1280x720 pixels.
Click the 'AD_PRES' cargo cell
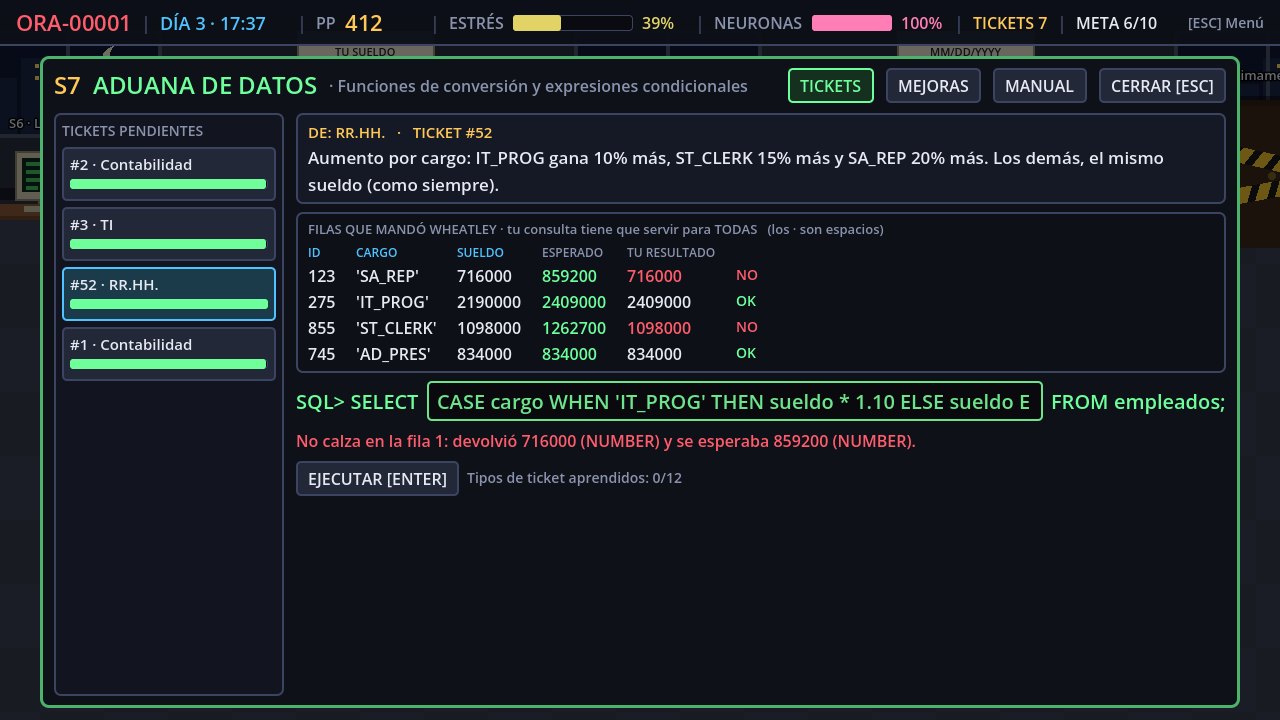393,354
